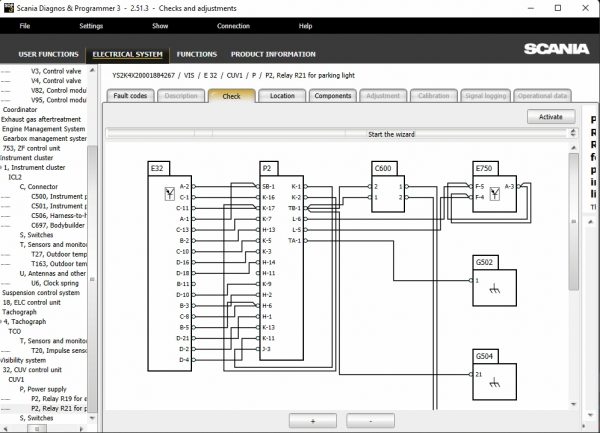Open the Connection menu
Screen dimensions: 600x433
[x=233, y=25]
